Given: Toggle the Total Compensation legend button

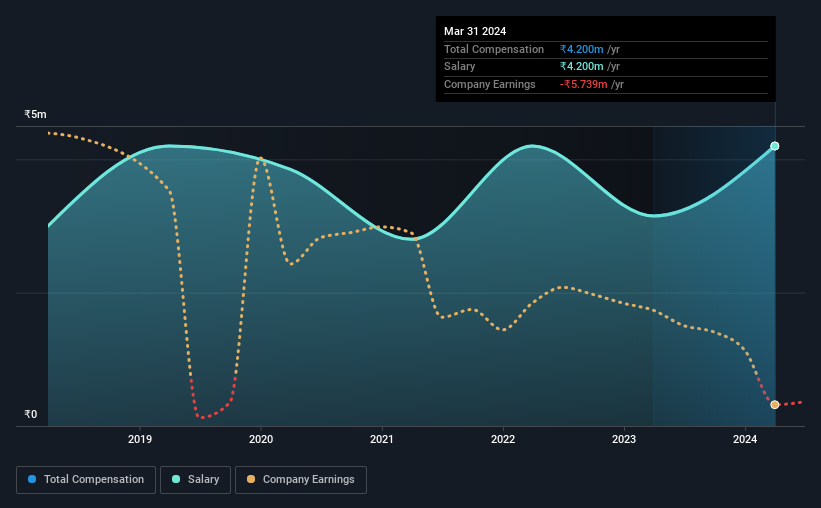Looking at the screenshot, I should [x=86, y=480].
